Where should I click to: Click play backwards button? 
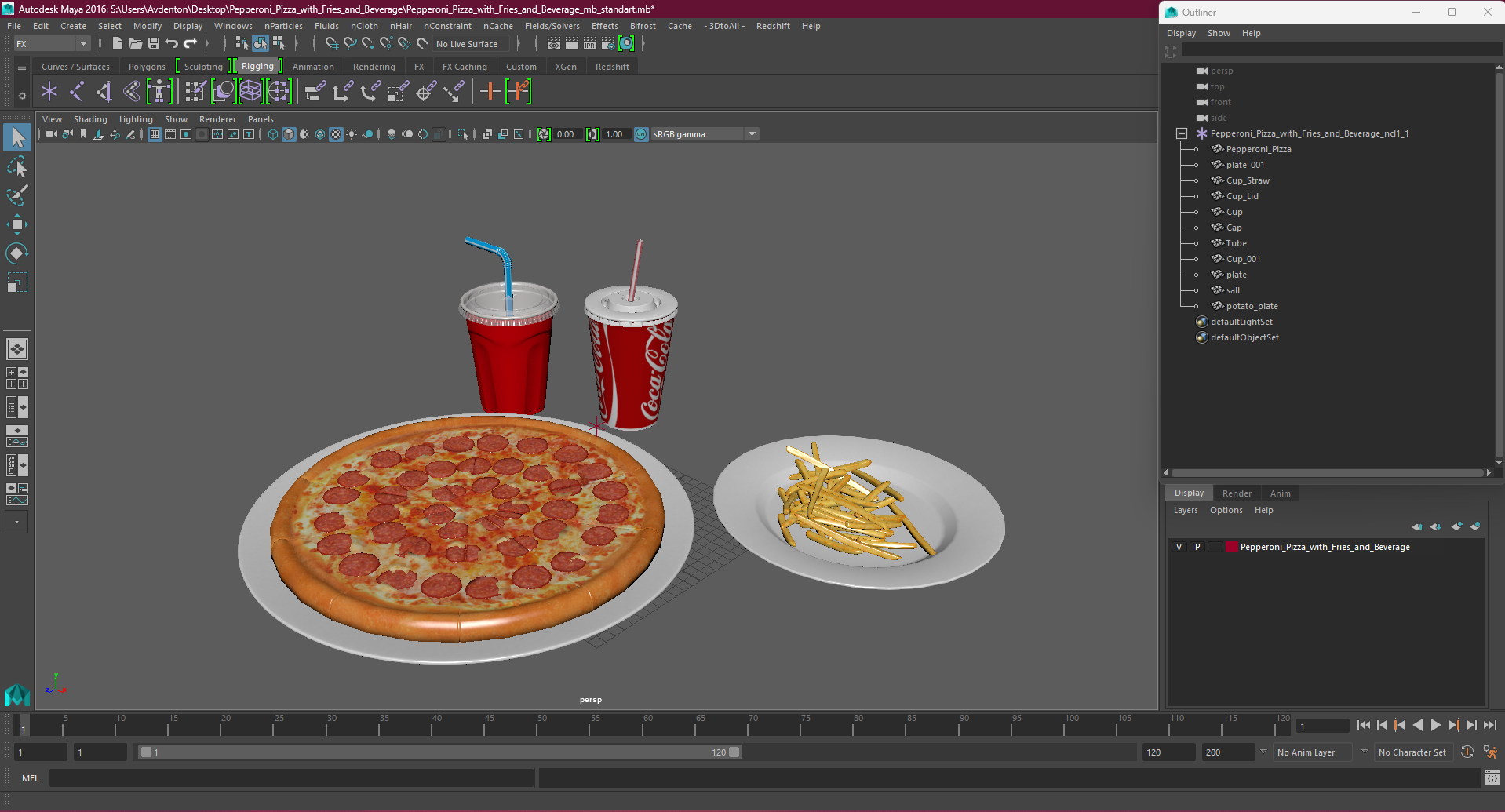1417,726
